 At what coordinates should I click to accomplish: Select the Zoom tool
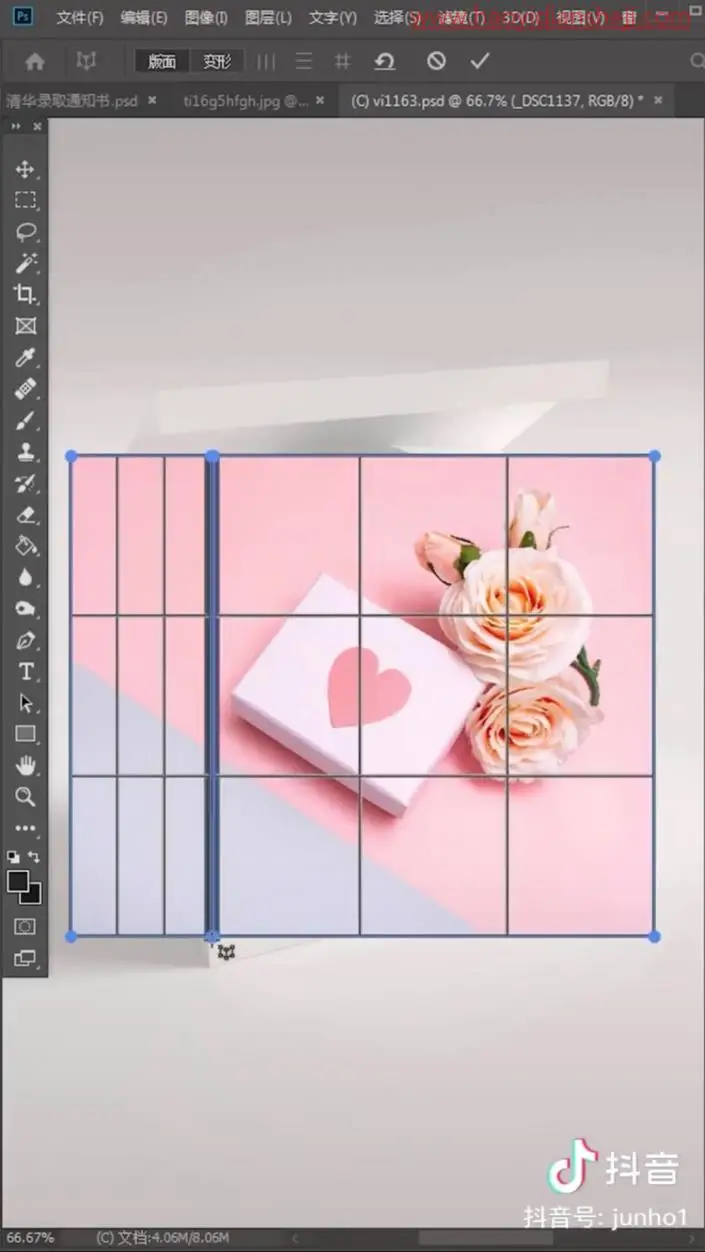[25, 797]
